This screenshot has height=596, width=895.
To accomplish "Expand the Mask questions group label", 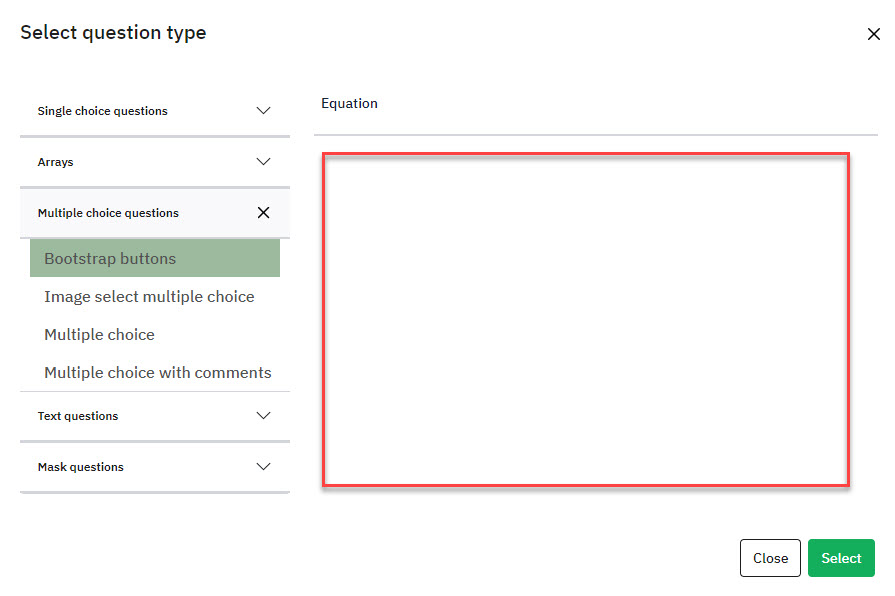I will 81,467.
